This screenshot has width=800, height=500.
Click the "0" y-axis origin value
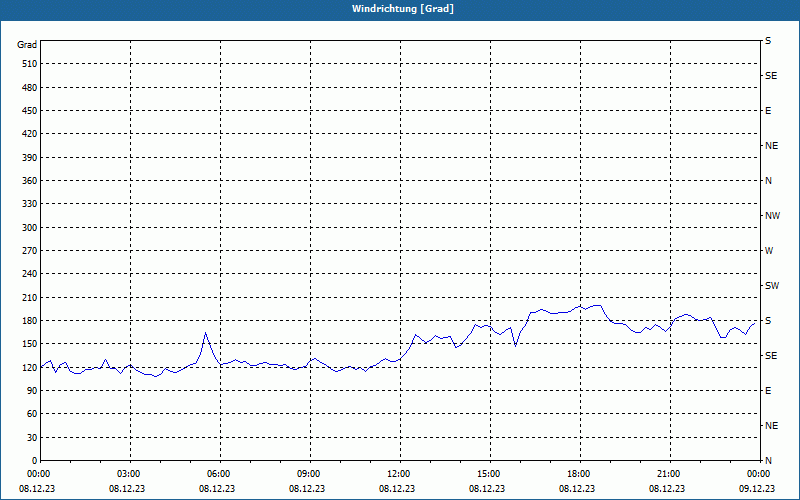(x=34, y=461)
